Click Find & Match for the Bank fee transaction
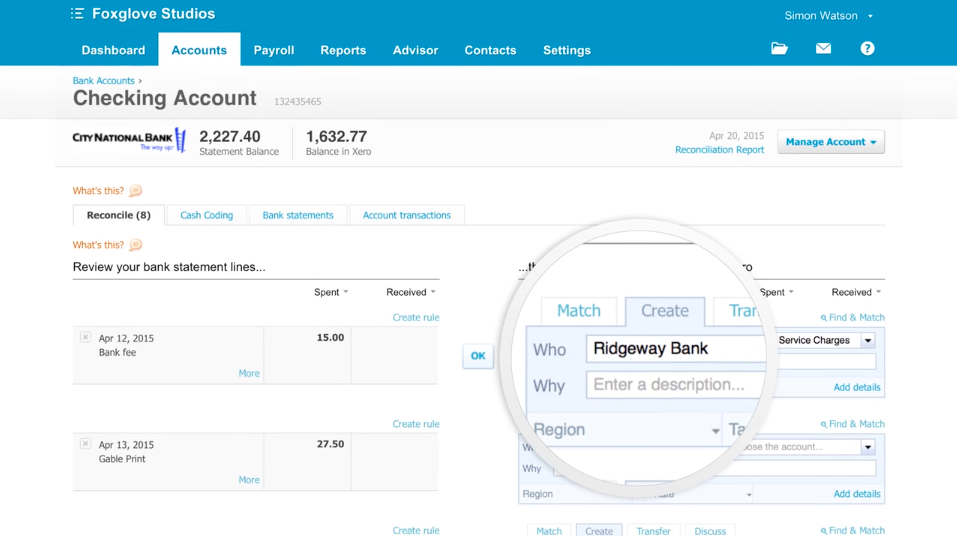Viewport: 957px width, 536px height. [853, 317]
